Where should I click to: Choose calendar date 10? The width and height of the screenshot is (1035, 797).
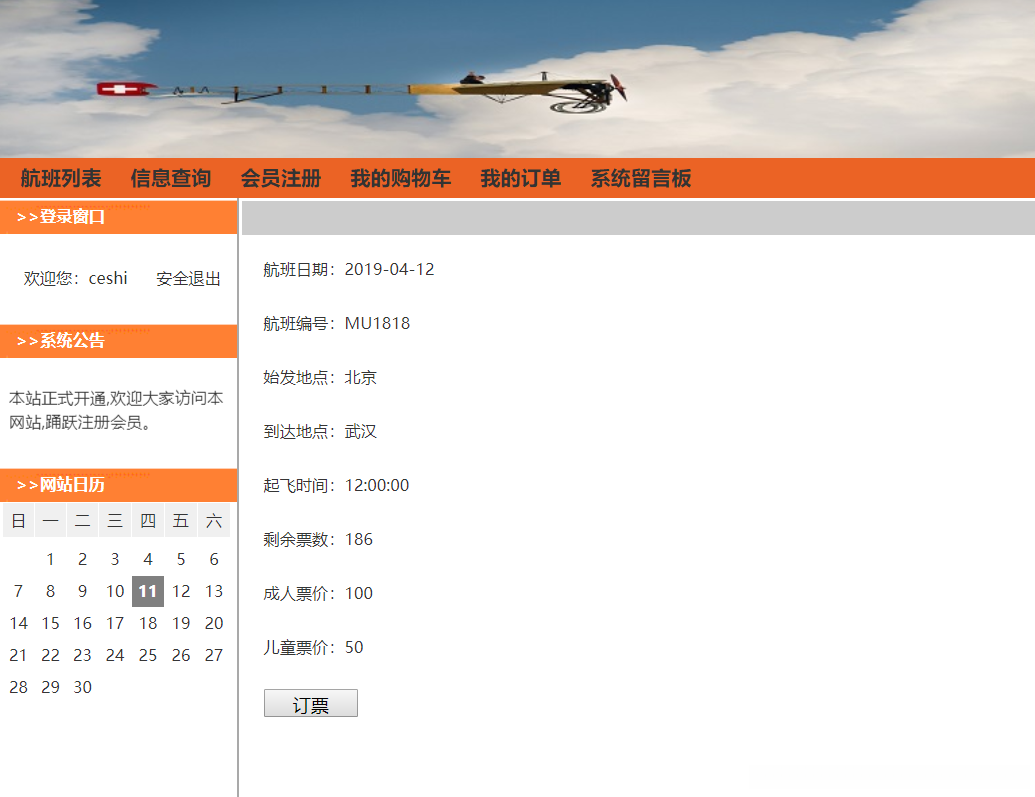[x=115, y=591]
